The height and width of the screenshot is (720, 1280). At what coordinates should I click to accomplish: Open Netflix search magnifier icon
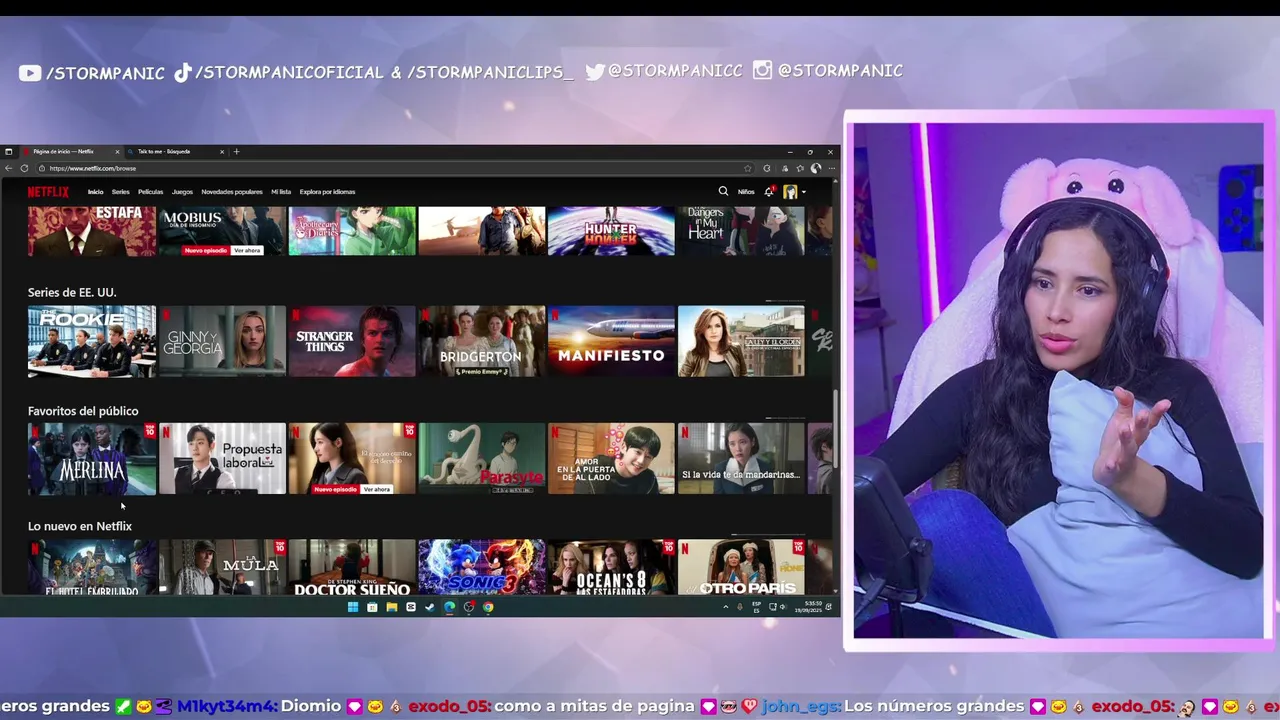[723, 191]
